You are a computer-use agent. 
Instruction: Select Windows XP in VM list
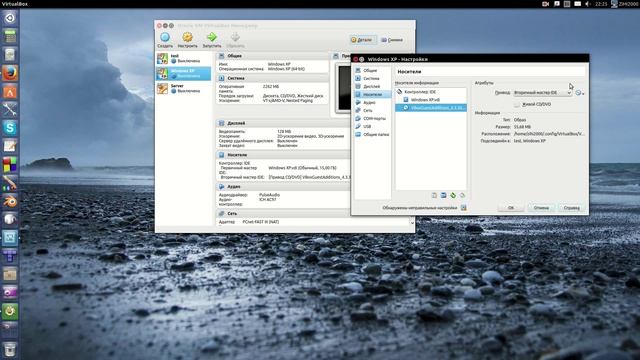pos(184,73)
